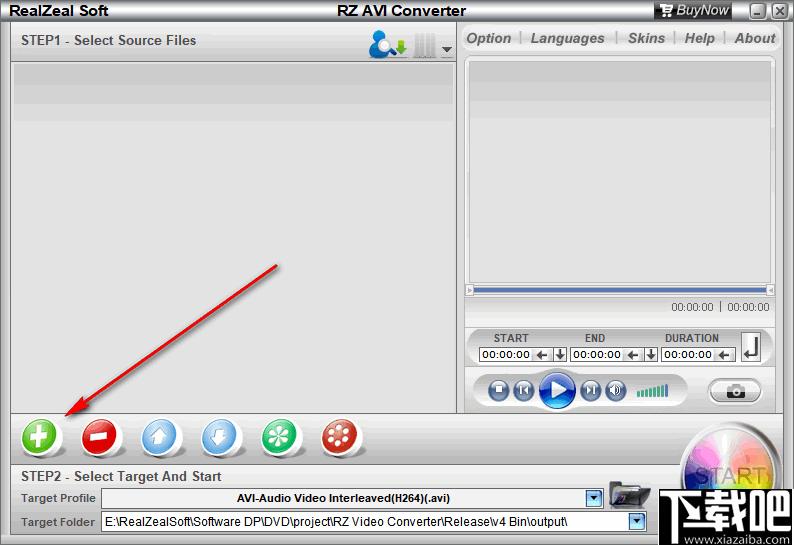794x545 pixels.
Task: Stop playback in the preview player
Action: point(498,391)
